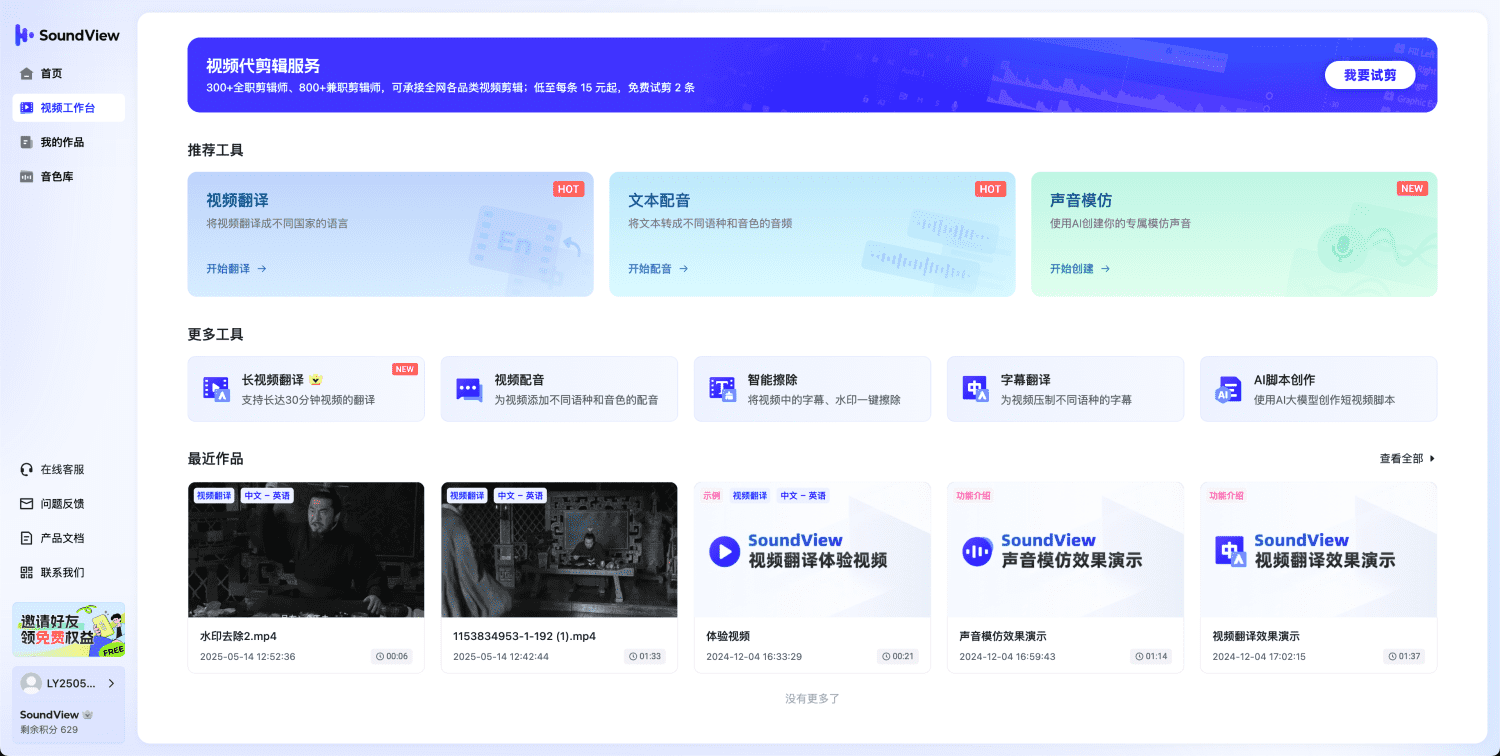Screen dimensions: 1500x756
Task: Click the 在线客服 headset icon
Action: point(27,469)
